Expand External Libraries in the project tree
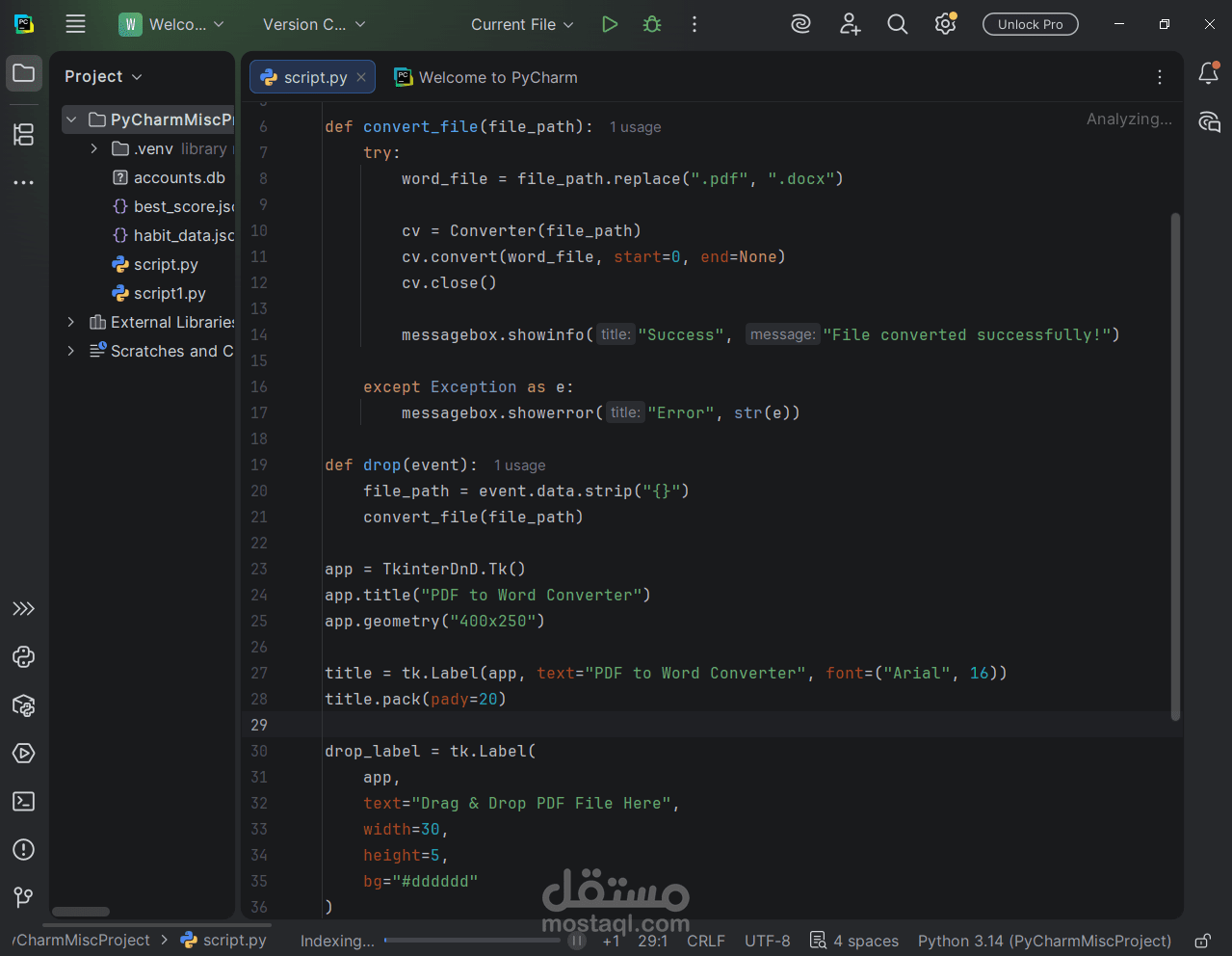 (68, 322)
